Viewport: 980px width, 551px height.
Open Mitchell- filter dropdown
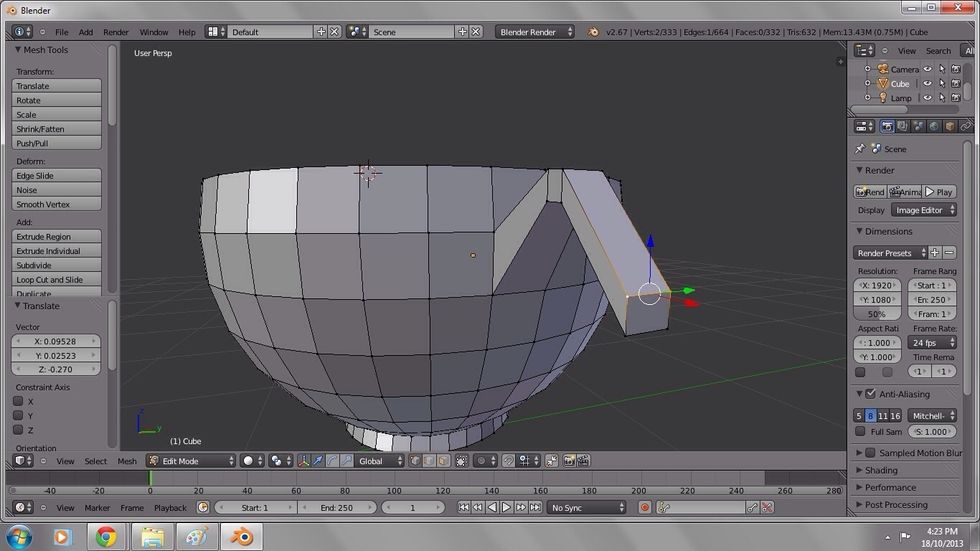(932, 416)
